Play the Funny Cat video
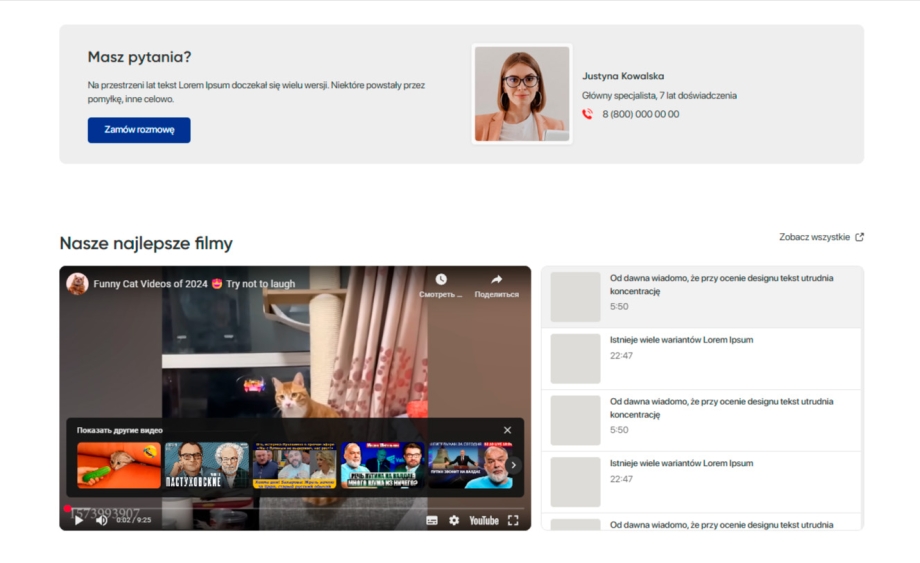The image size is (920, 563). point(79,520)
